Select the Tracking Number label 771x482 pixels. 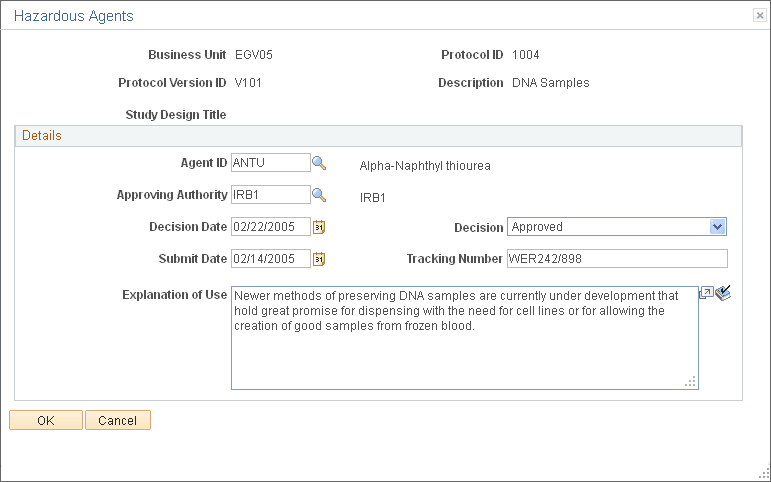pyautogui.click(x=454, y=259)
